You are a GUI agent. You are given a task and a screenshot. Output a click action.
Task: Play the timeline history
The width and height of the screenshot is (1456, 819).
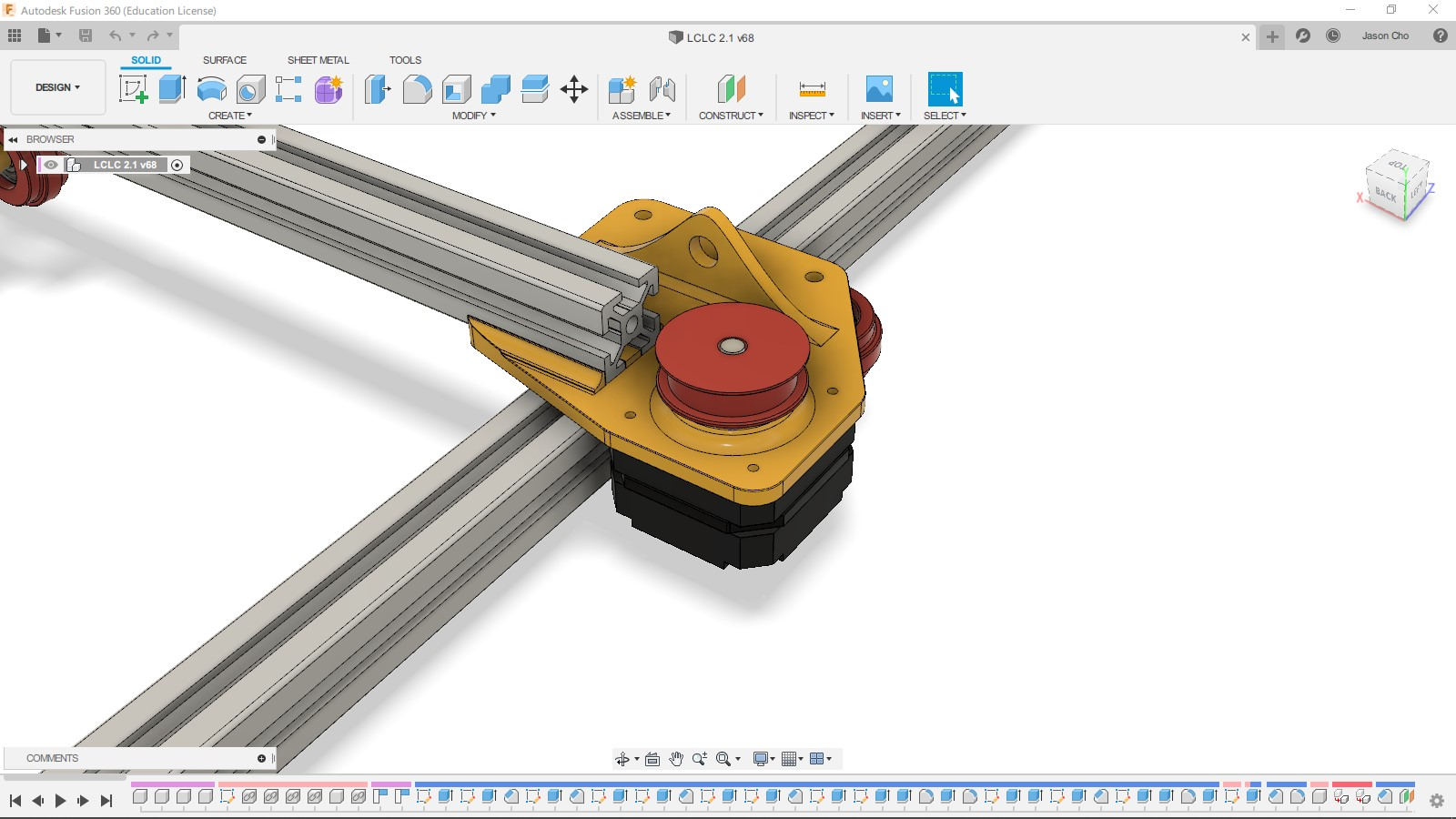pos(60,801)
